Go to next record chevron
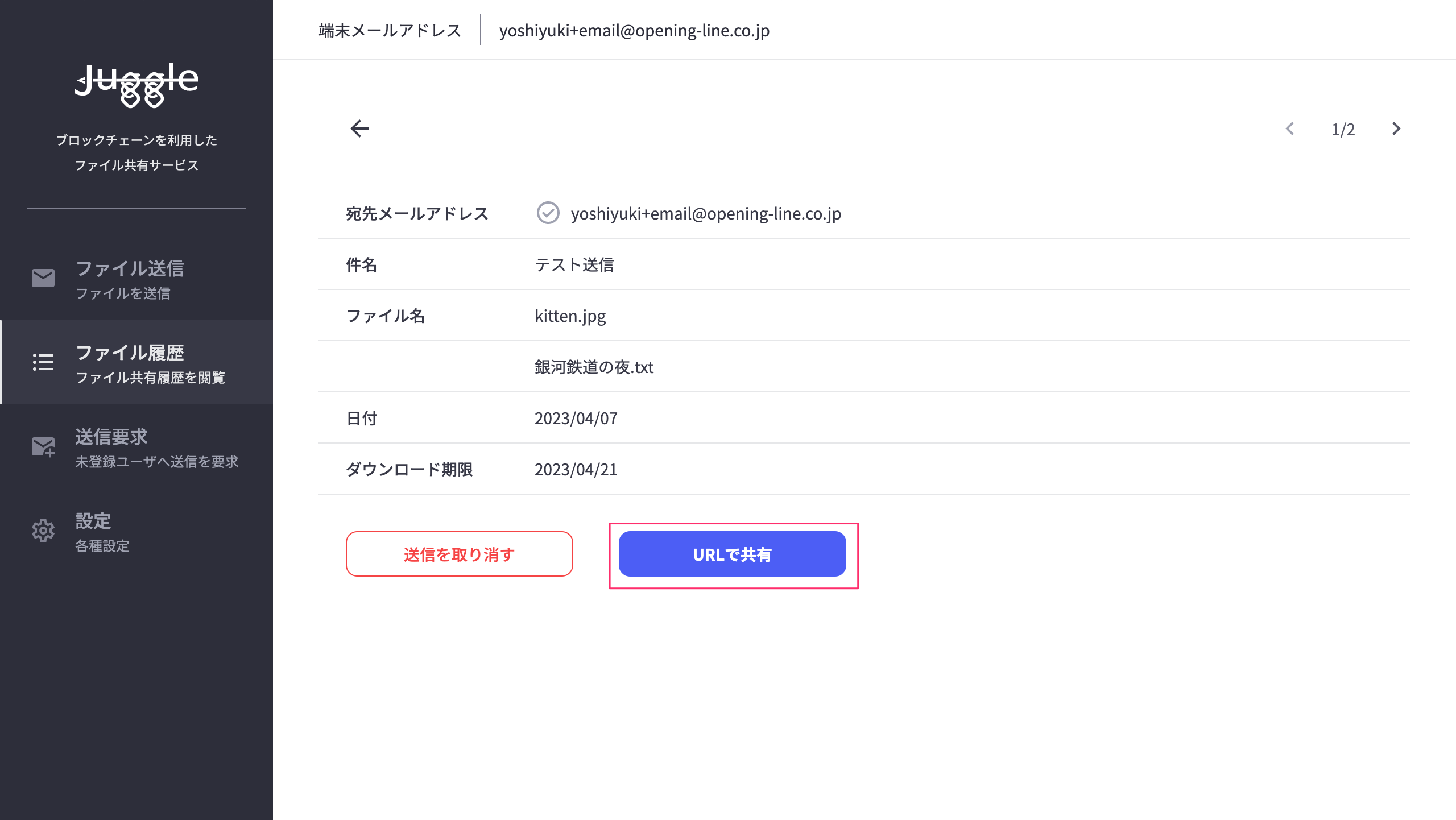The height and width of the screenshot is (820, 1456). point(1396,129)
